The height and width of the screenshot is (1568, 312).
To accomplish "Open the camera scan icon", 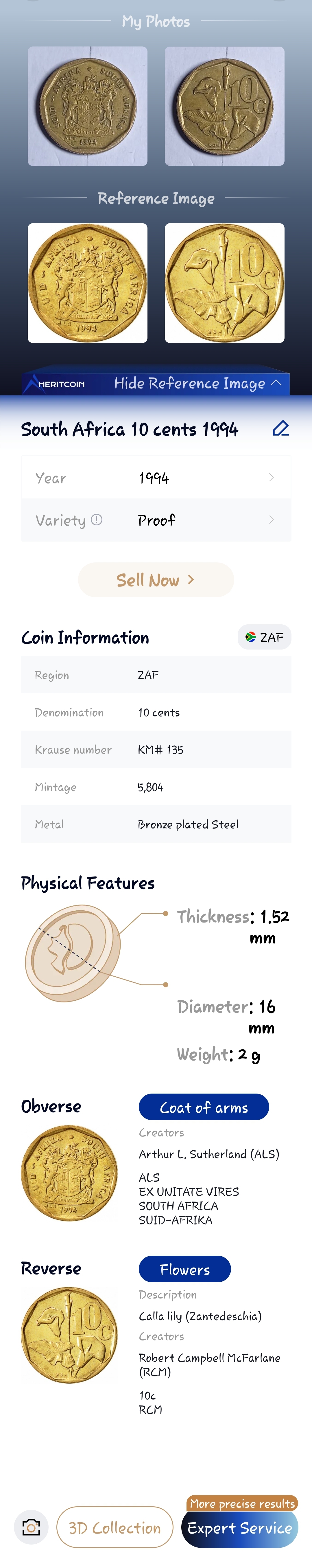I will 31,1527.
